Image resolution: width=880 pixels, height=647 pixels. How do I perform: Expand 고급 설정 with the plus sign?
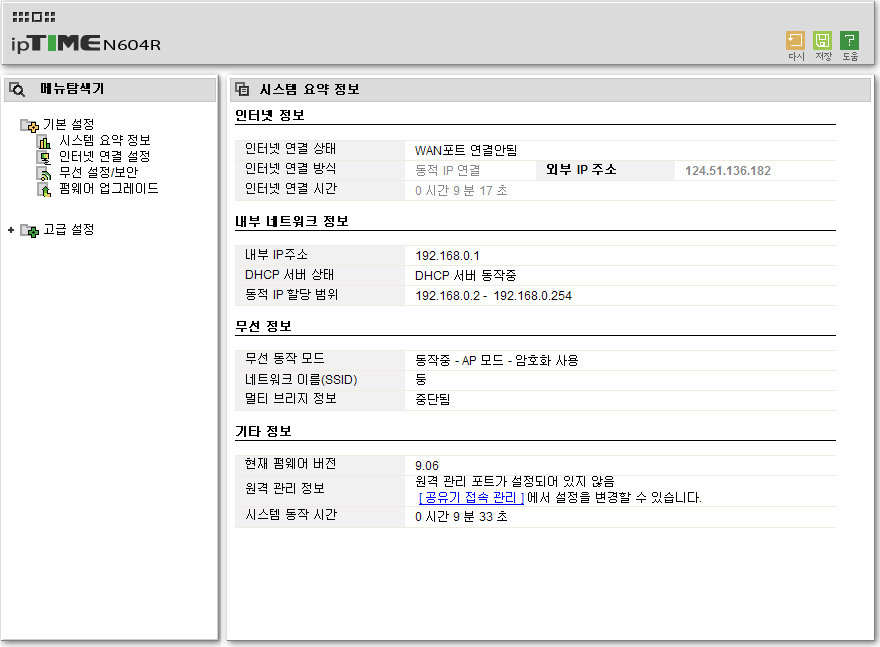coord(11,230)
